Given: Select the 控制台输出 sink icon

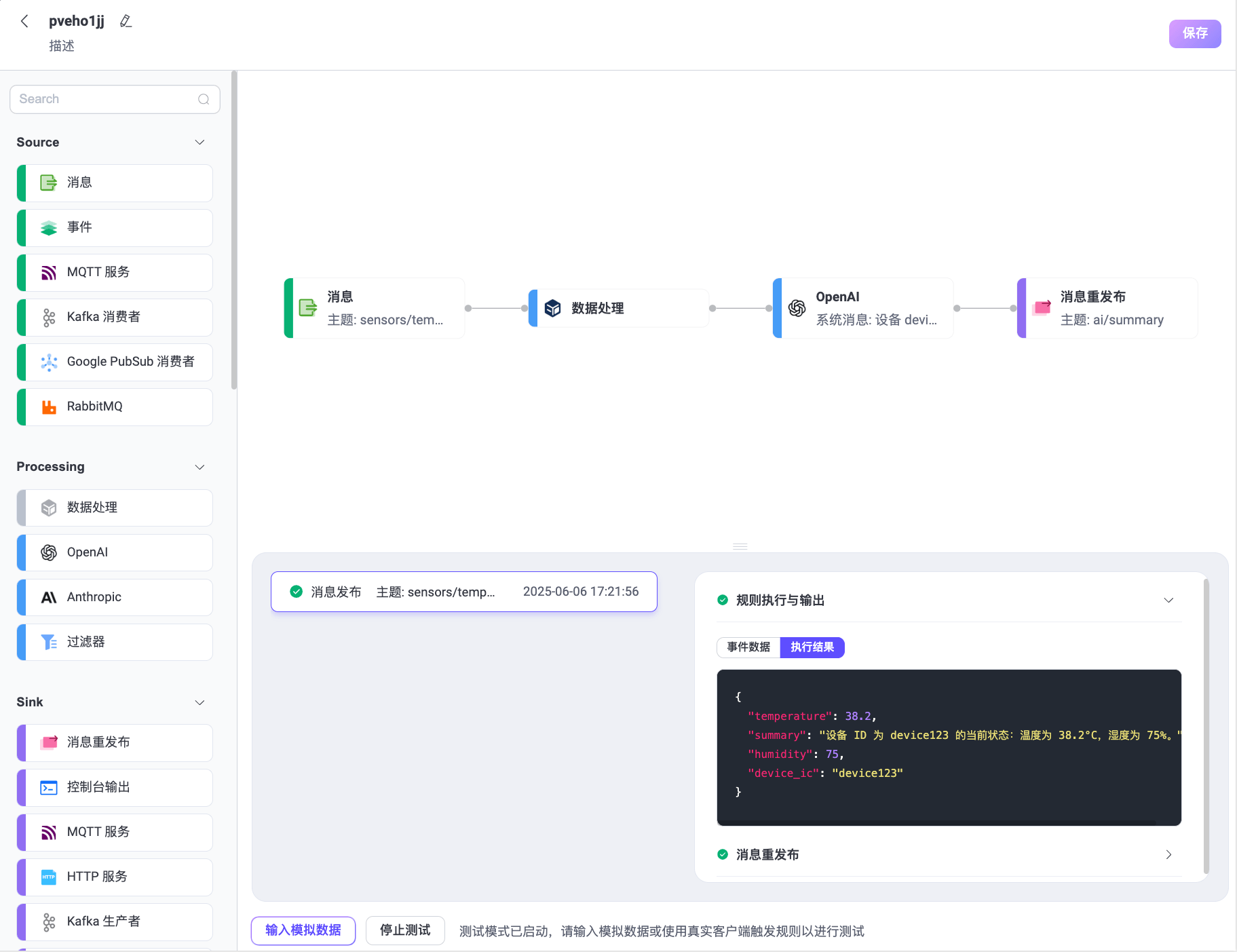Looking at the screenshot, I should tap(48, 787).
